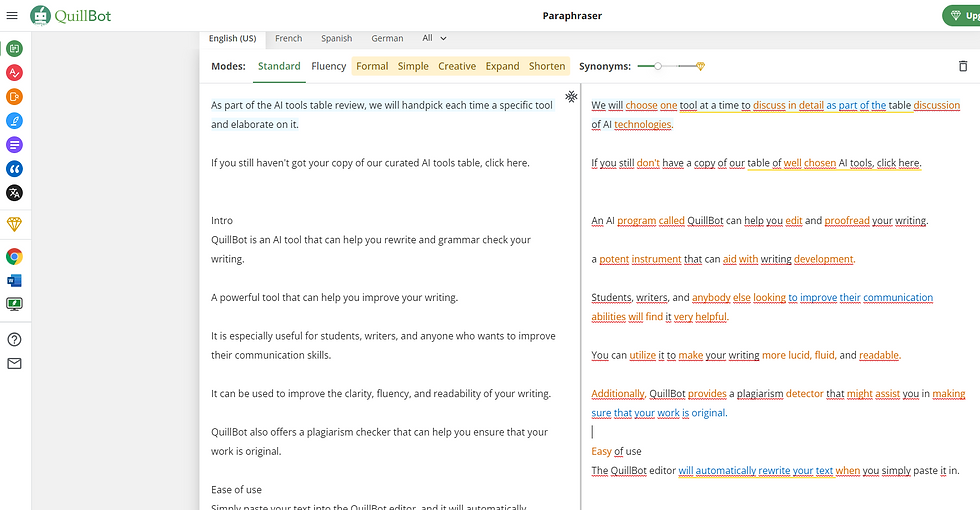
Task: Choose the Creative premium mode
Action: click(457, 66)
